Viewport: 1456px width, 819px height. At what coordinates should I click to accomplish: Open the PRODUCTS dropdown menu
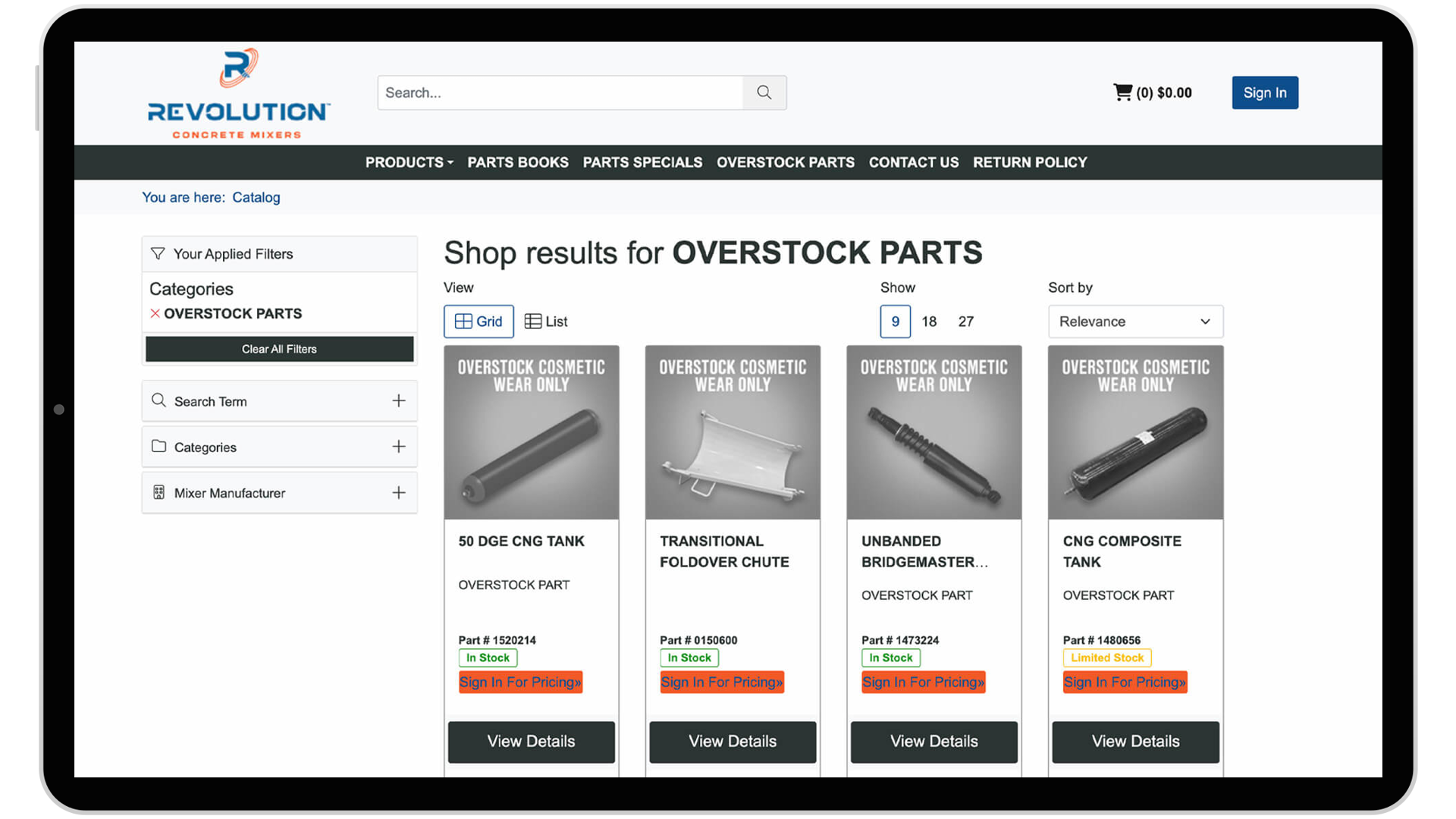coord(409,162)
